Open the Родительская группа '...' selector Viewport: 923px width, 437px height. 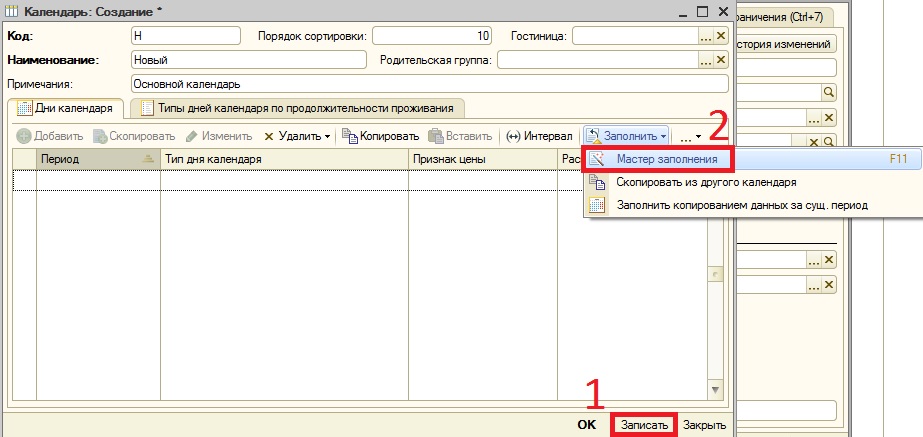(706, 59)
